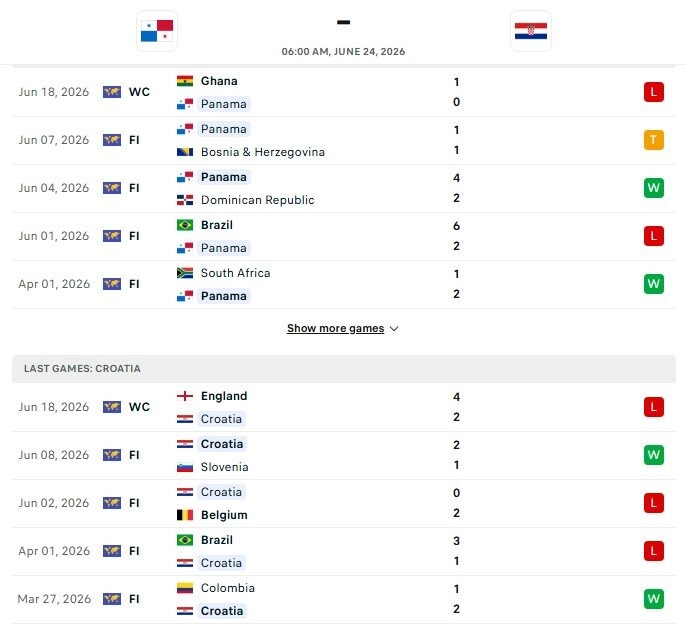Click the Last Games: Croatia header
686x626 pixels.
coord(344,369)
